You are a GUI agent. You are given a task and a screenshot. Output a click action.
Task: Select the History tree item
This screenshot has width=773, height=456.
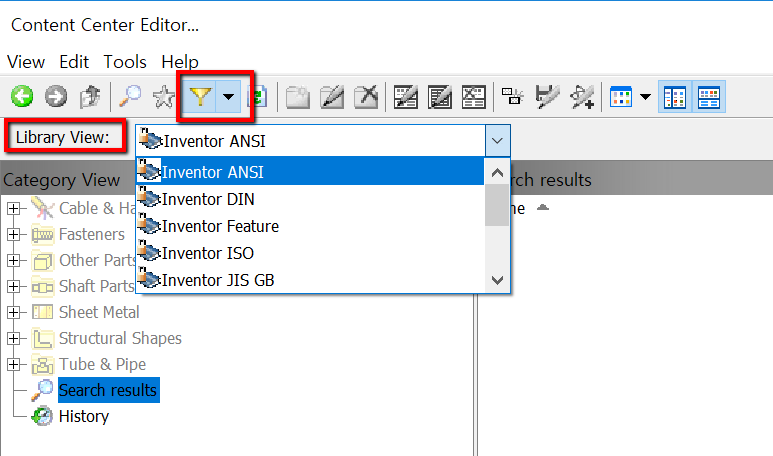tap(84, 417)
